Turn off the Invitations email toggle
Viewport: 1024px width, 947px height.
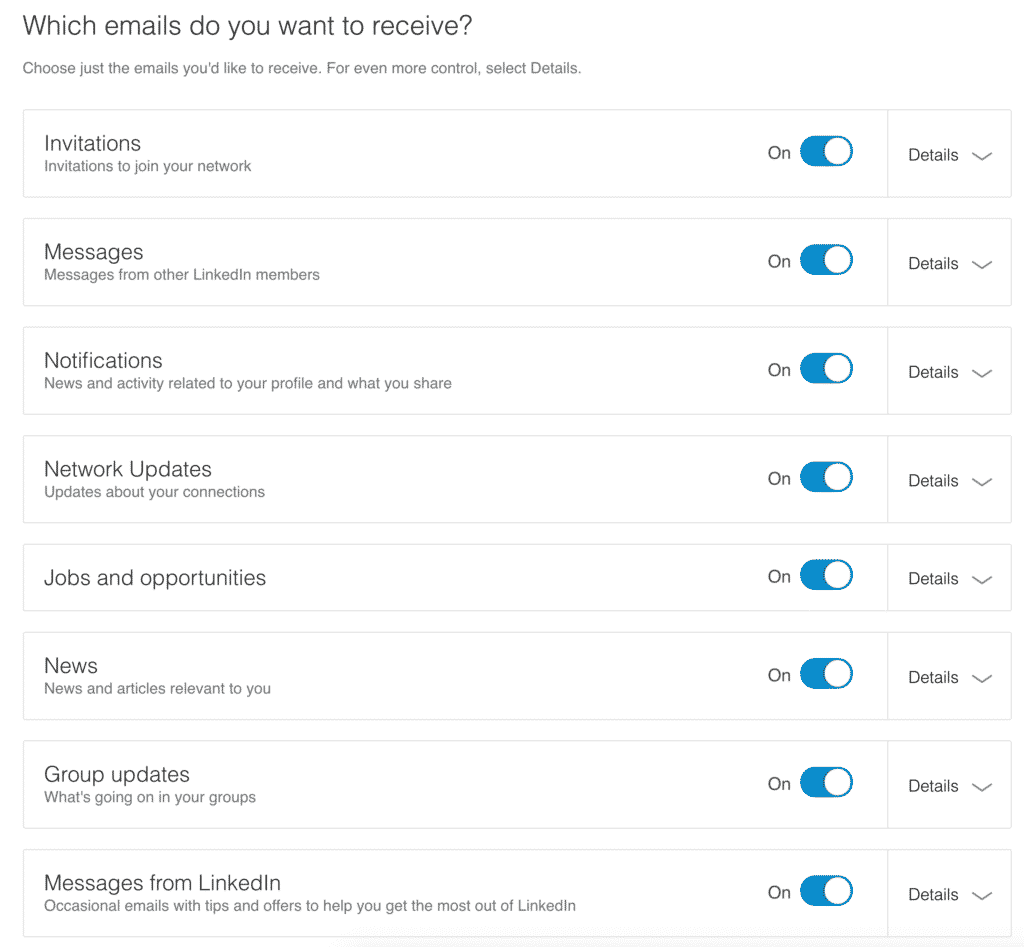pyautogui.click(x=826, y=151)
